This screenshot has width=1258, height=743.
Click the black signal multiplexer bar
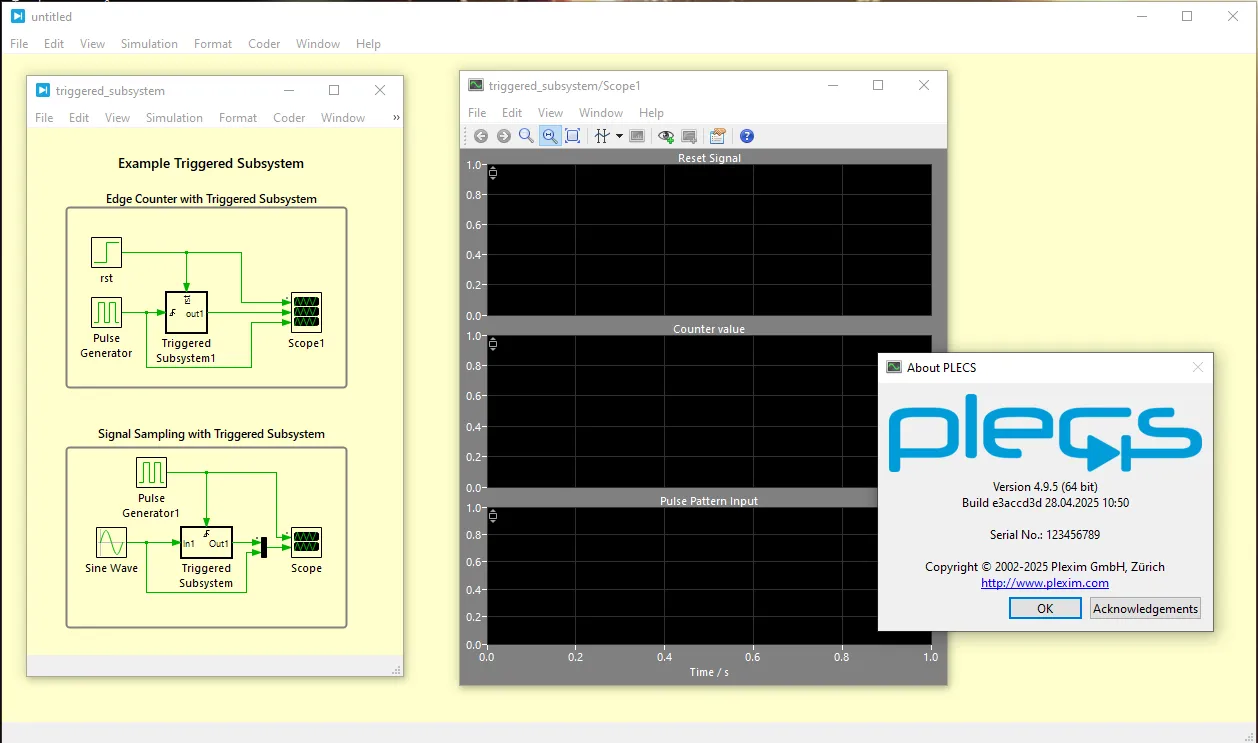pyautogui.click(x=263, y=547)
